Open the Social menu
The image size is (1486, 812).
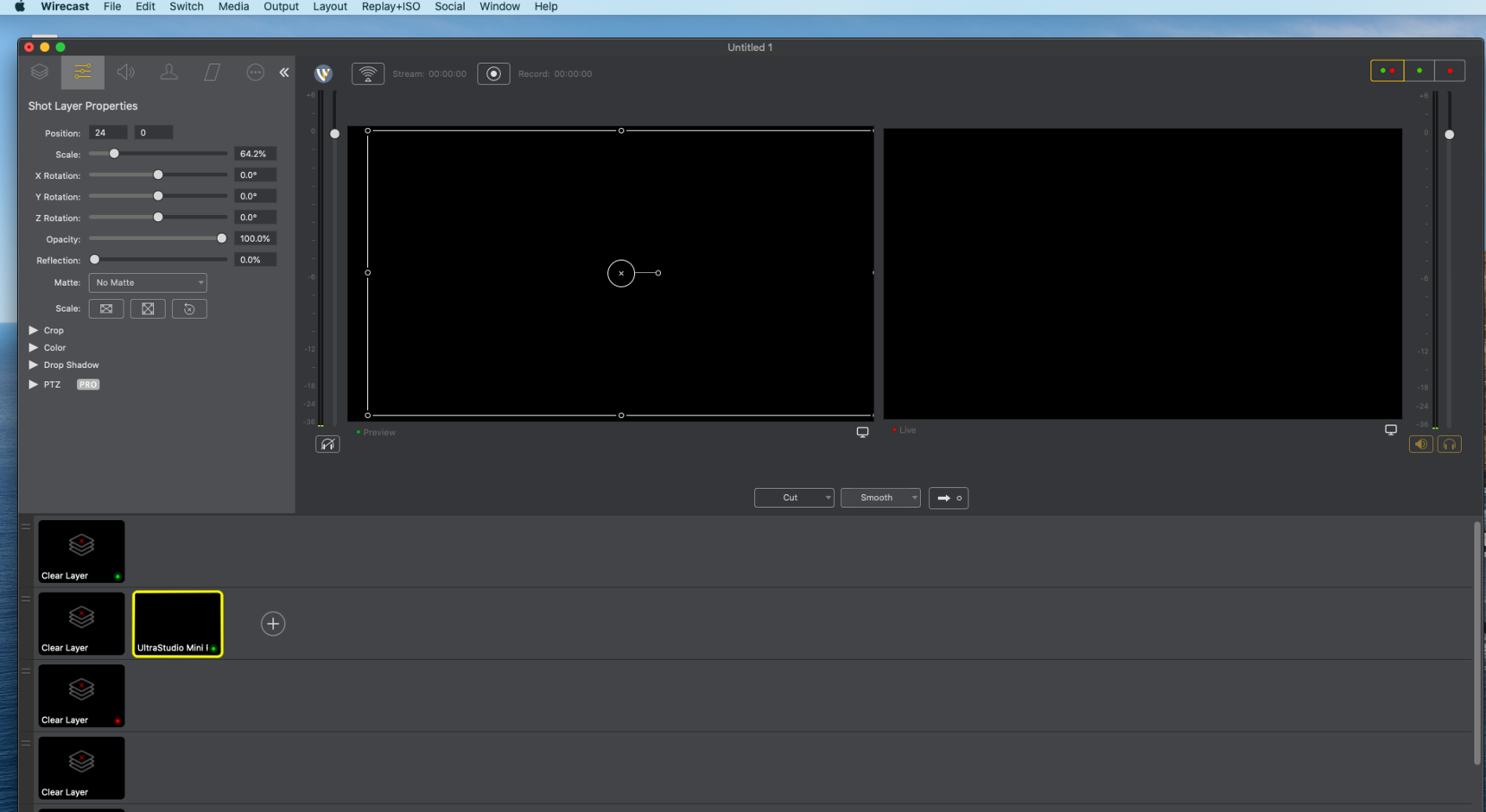point(449,6)
